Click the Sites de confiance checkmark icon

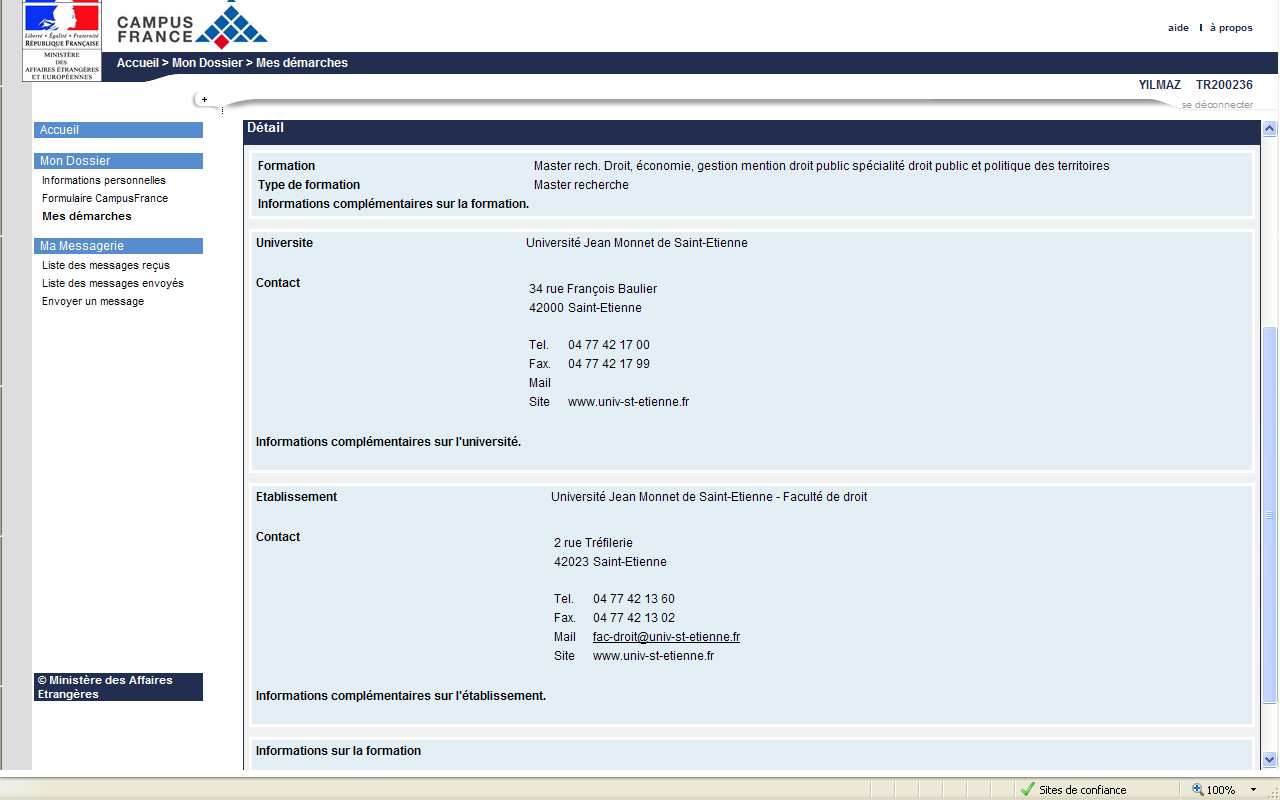[x=1027, y=789]
